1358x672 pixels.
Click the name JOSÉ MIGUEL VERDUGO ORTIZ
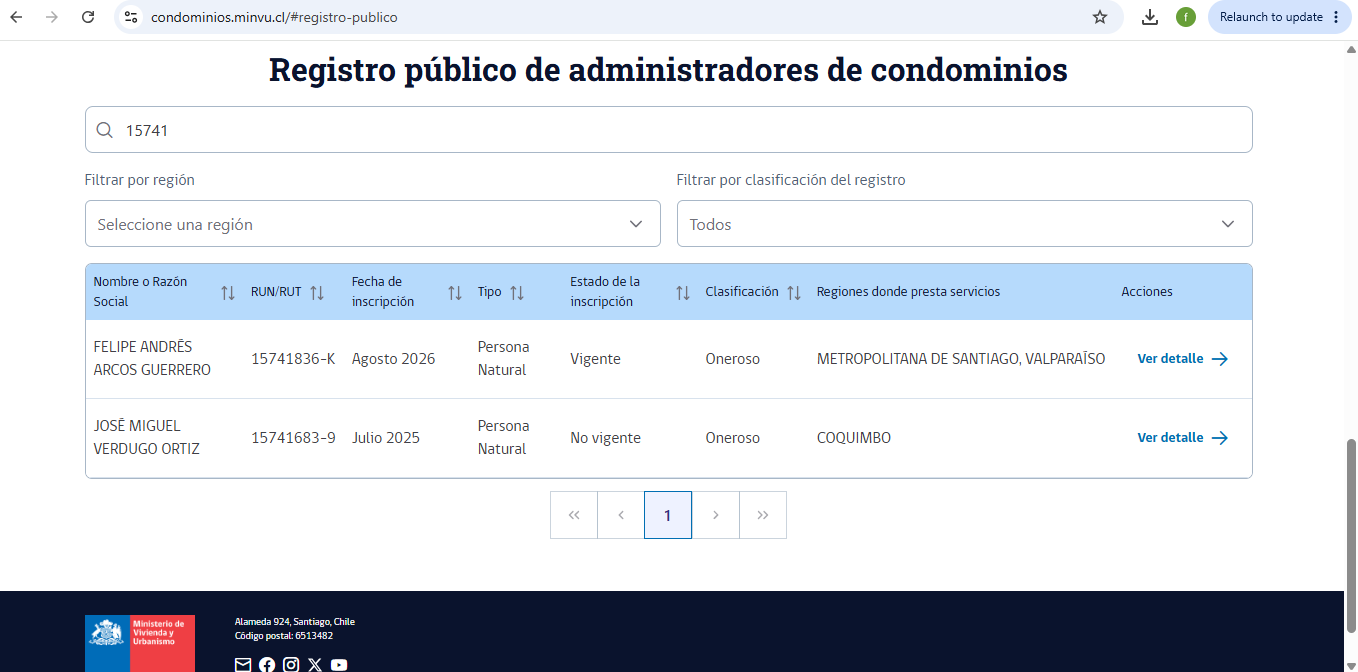[x=146, y=437]
